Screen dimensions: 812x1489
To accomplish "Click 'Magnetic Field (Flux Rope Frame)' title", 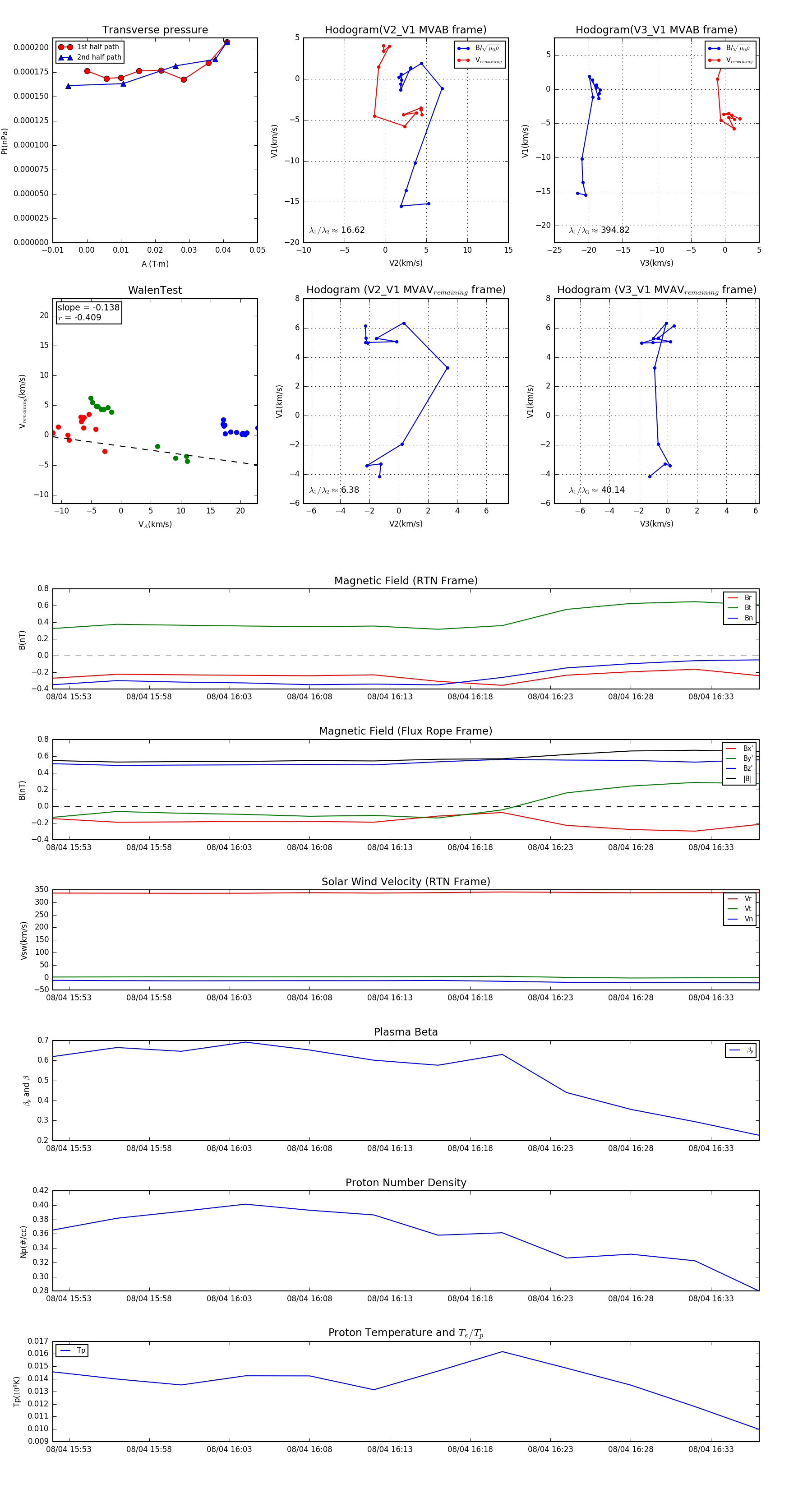I will coord(406,731).
